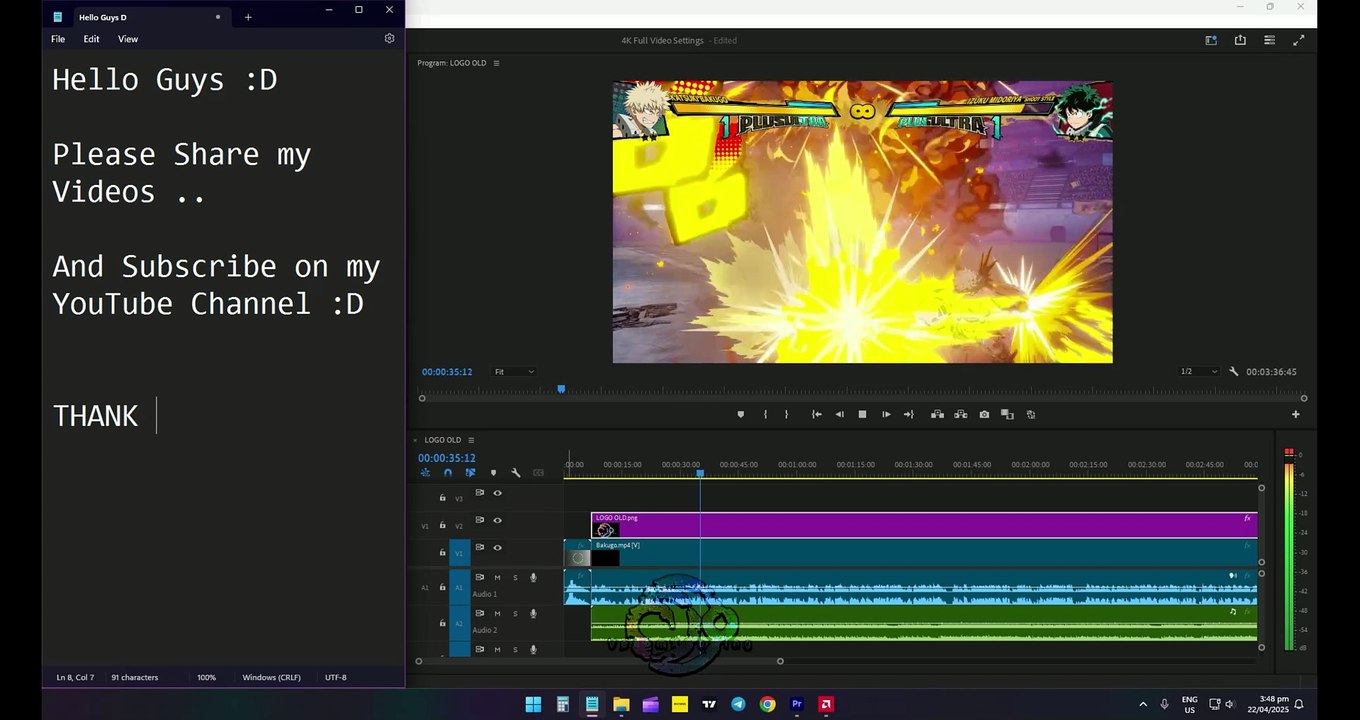This screenshot has width=1360, height=720.
Task: Toggle sync lock on Audio 1 track
Action: click(479, 577)
